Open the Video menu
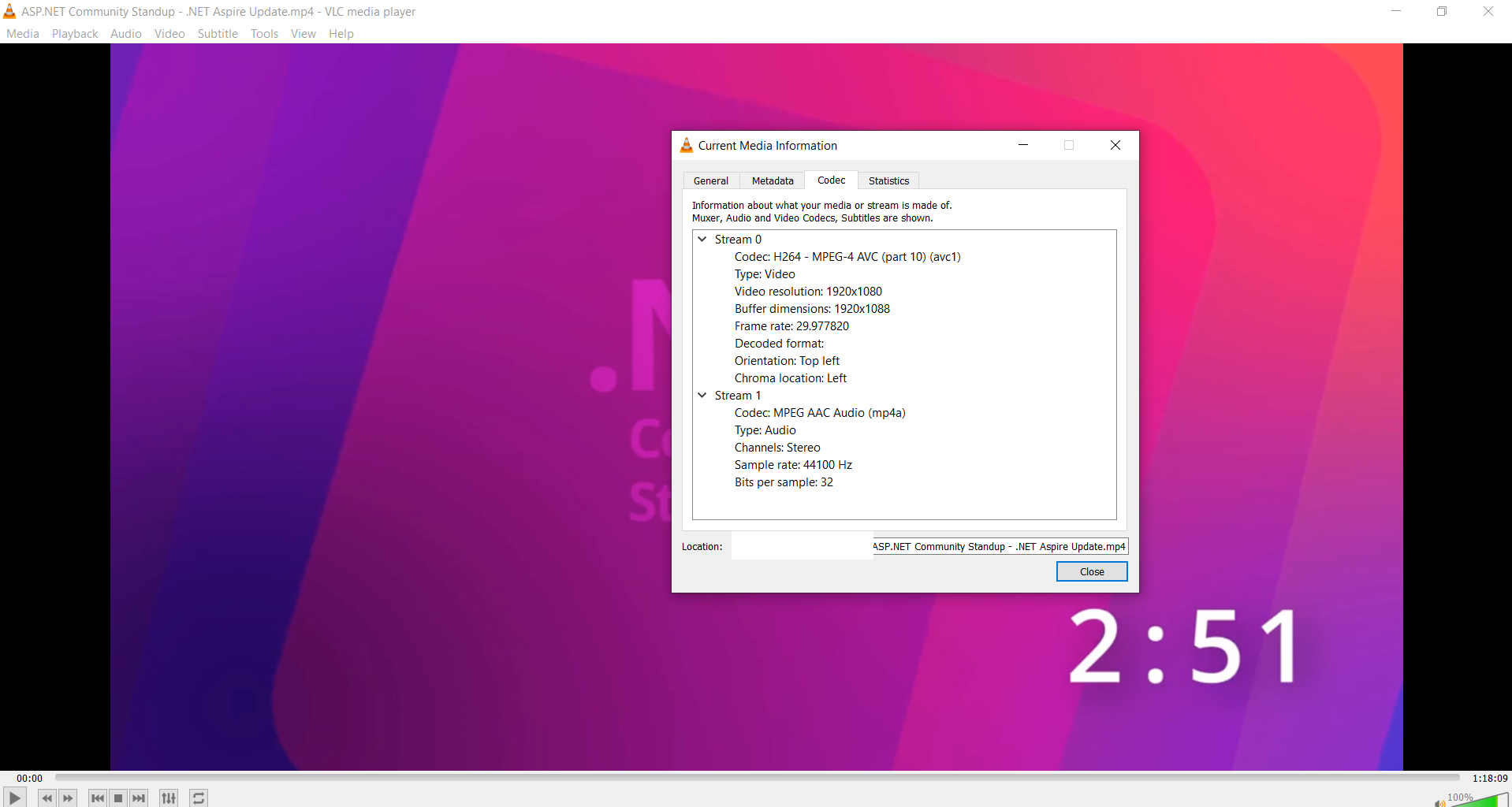 tap(169, 34)
